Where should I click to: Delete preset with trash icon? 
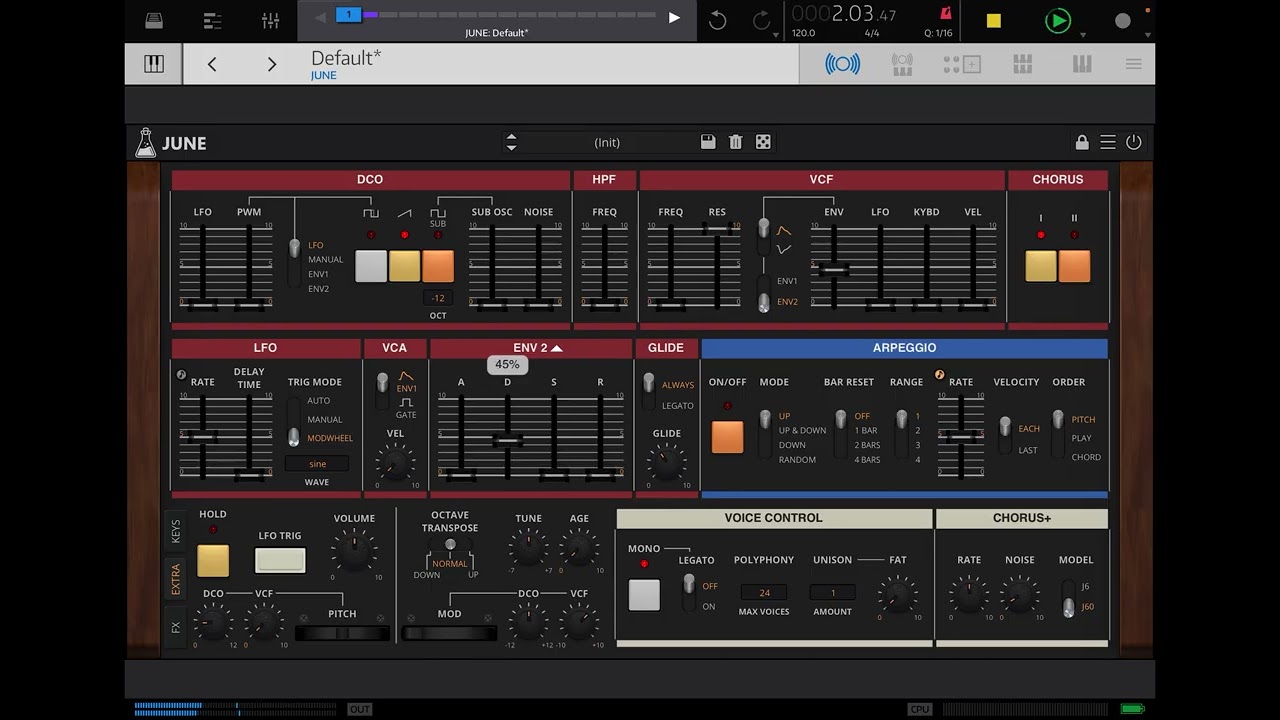(736, 142)
